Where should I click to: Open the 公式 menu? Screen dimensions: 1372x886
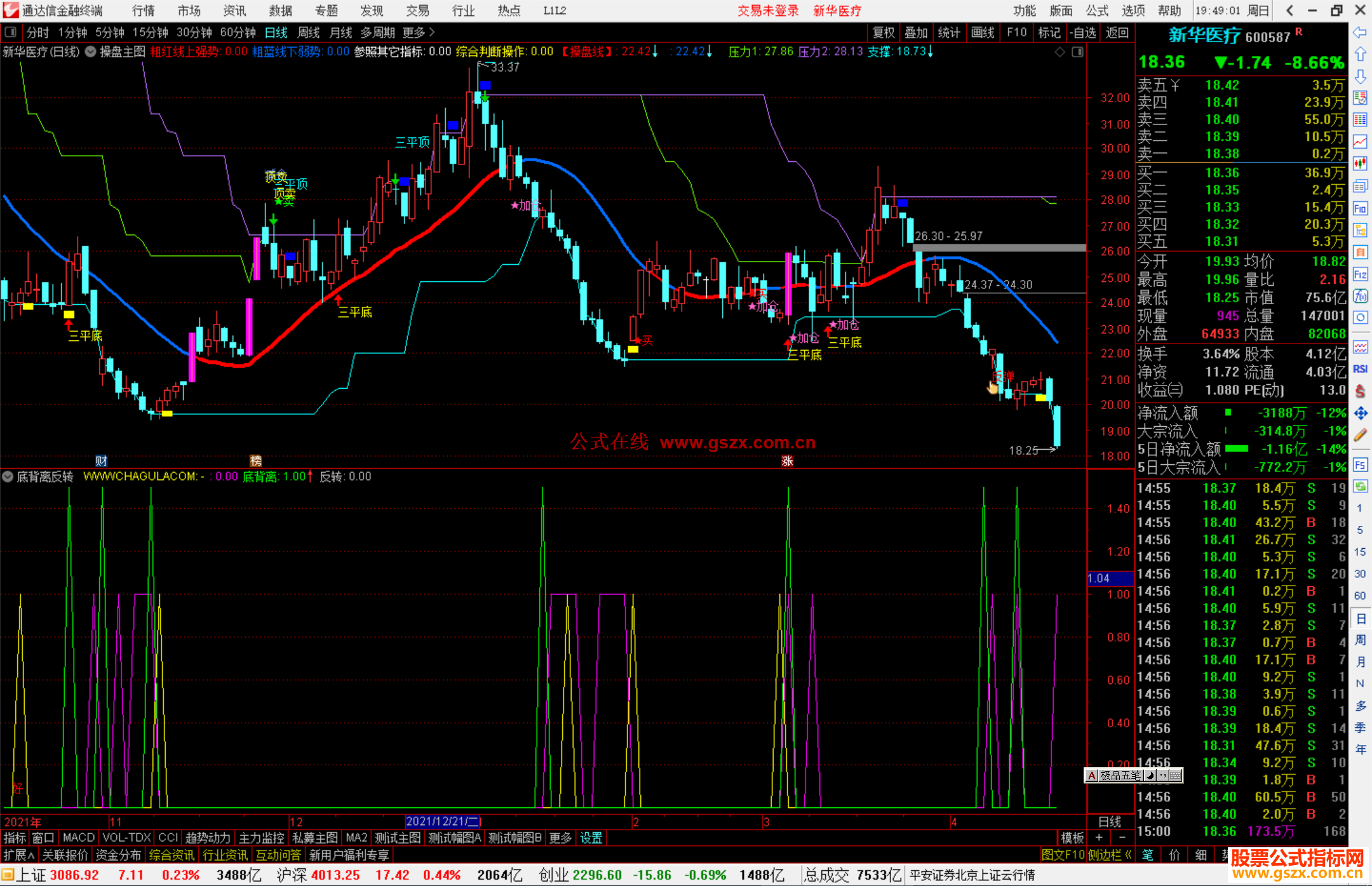[x=1097, y=11]
